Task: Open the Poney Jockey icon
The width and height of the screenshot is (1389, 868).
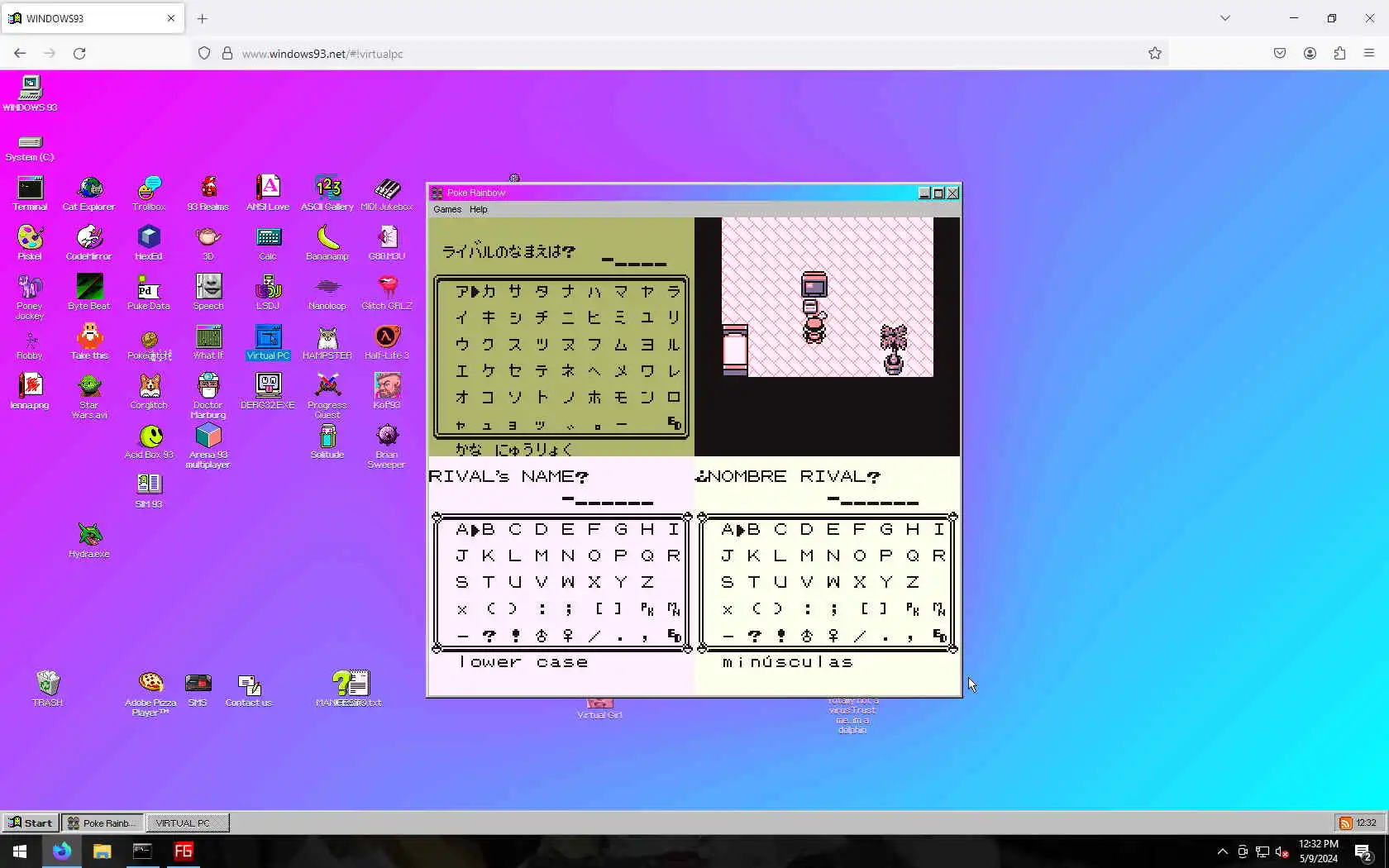Action: click(30, 297)
